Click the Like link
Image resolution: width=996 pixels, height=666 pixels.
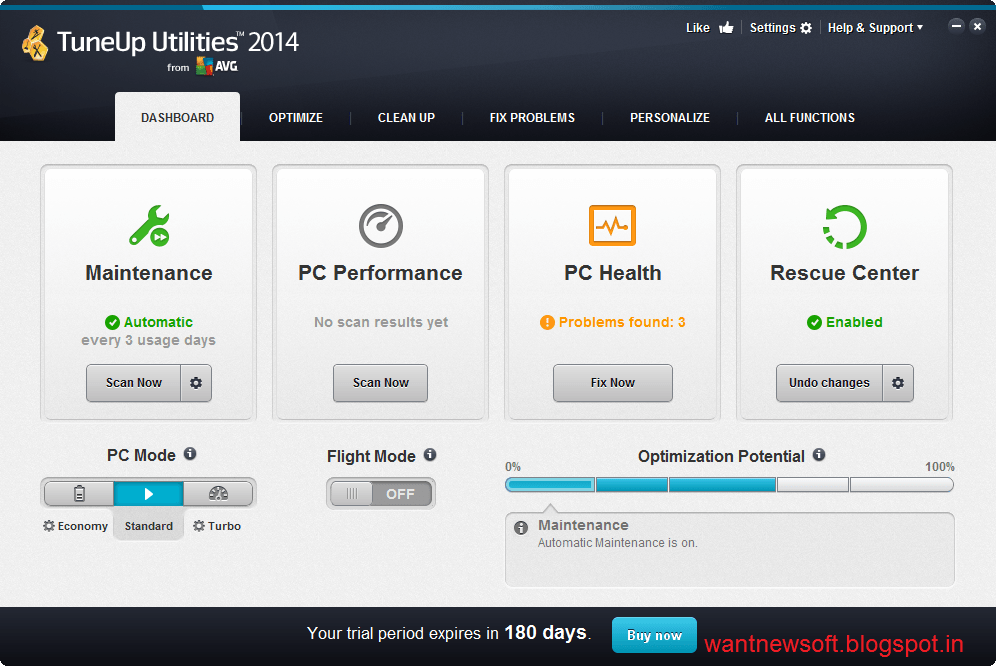click(697, 28)
